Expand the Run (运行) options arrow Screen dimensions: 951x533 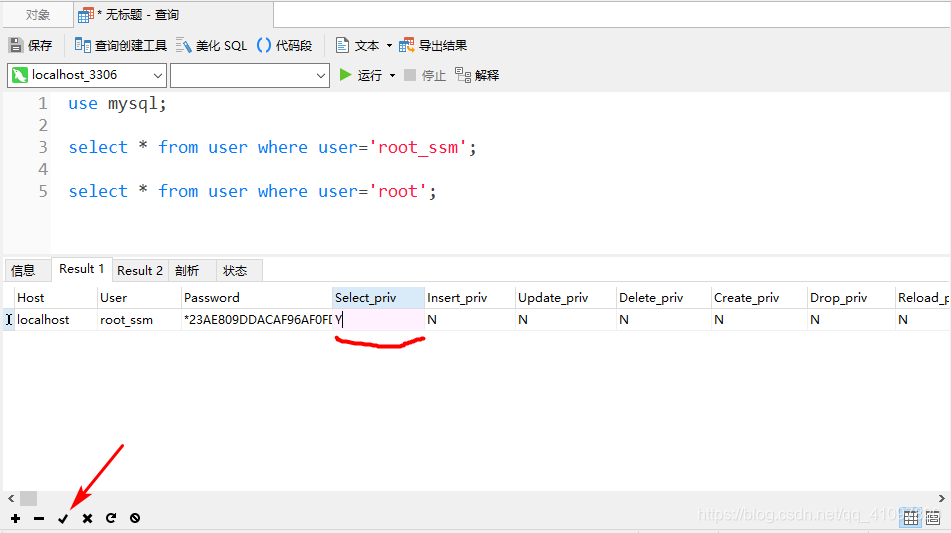[392, 75]
